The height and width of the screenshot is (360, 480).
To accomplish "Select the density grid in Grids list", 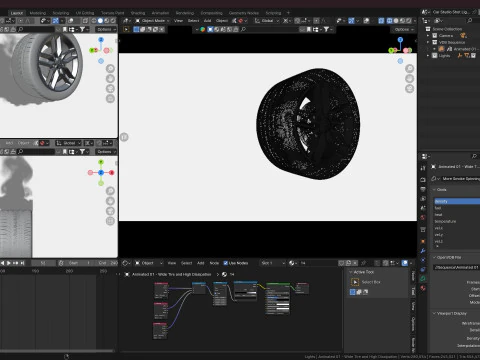I will (x=457, y=201).
